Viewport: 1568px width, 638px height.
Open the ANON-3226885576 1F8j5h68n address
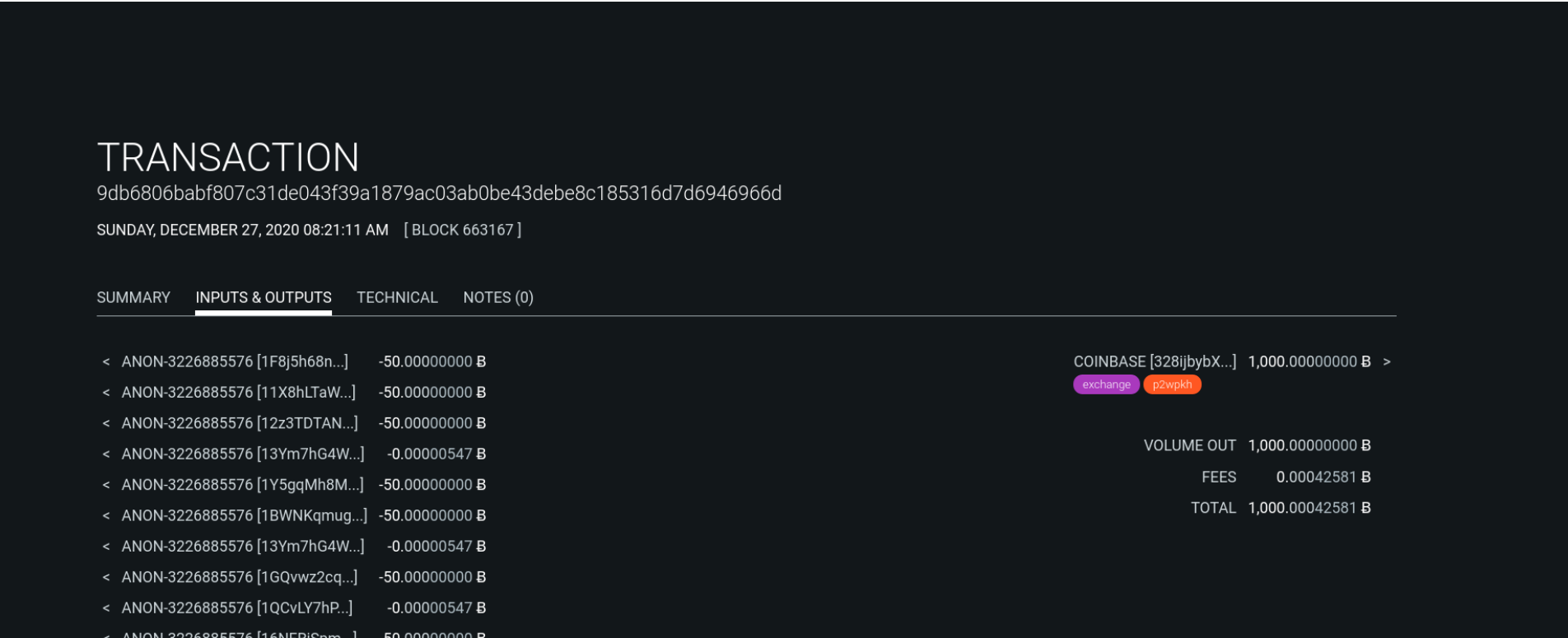point(235,361)
